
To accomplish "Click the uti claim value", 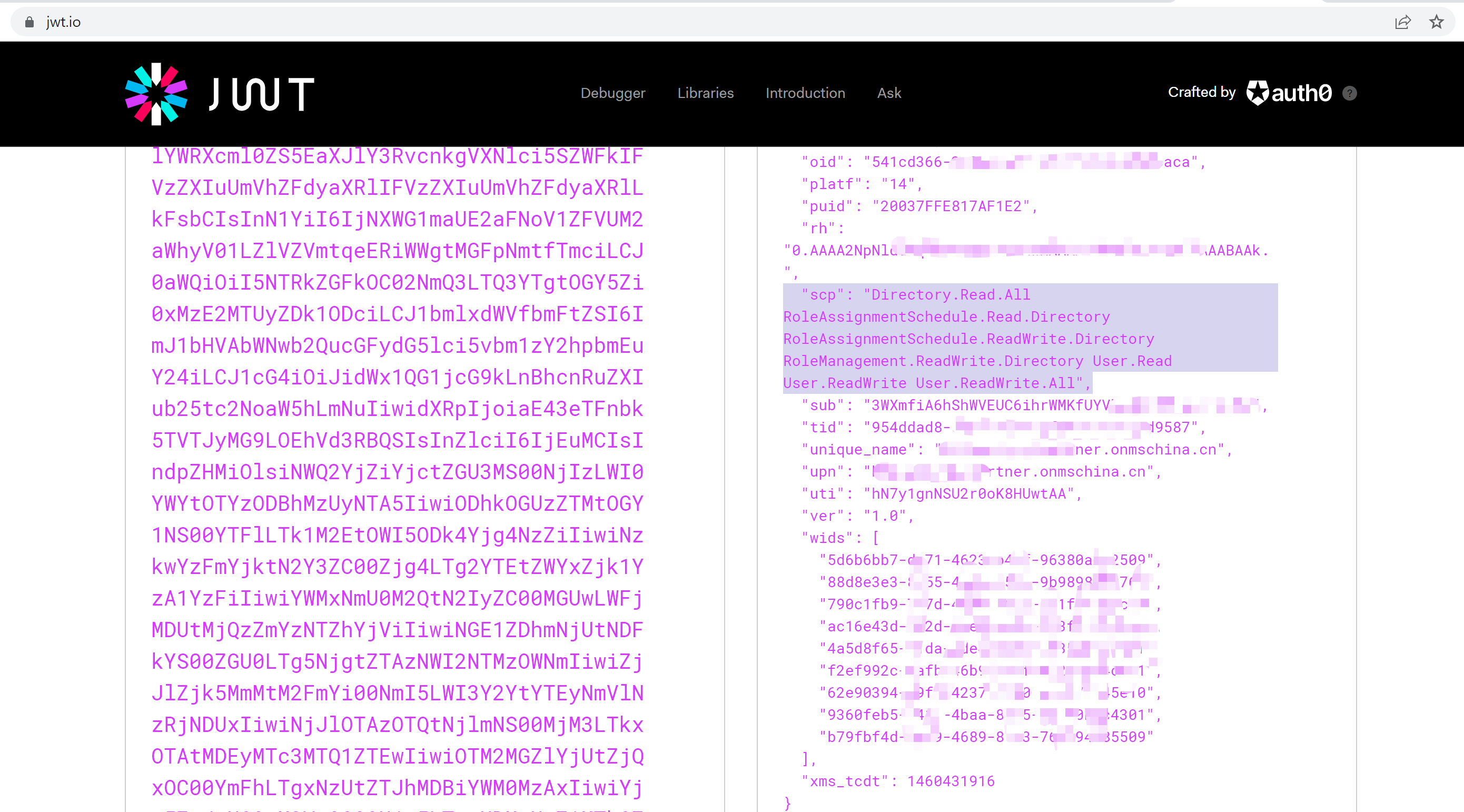I will [x=968, y=494].
